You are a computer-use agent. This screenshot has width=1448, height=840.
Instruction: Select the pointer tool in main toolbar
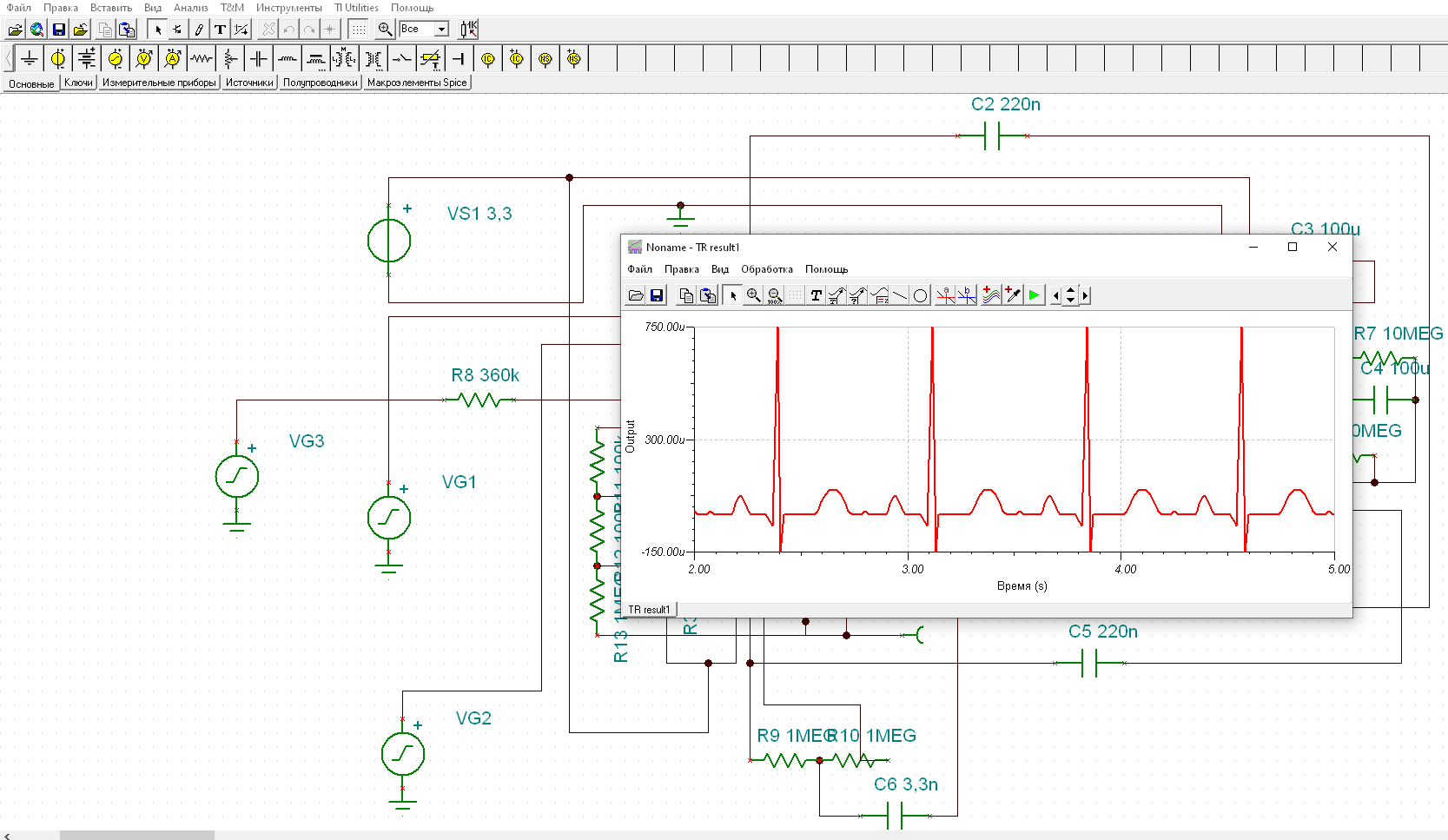157,30
